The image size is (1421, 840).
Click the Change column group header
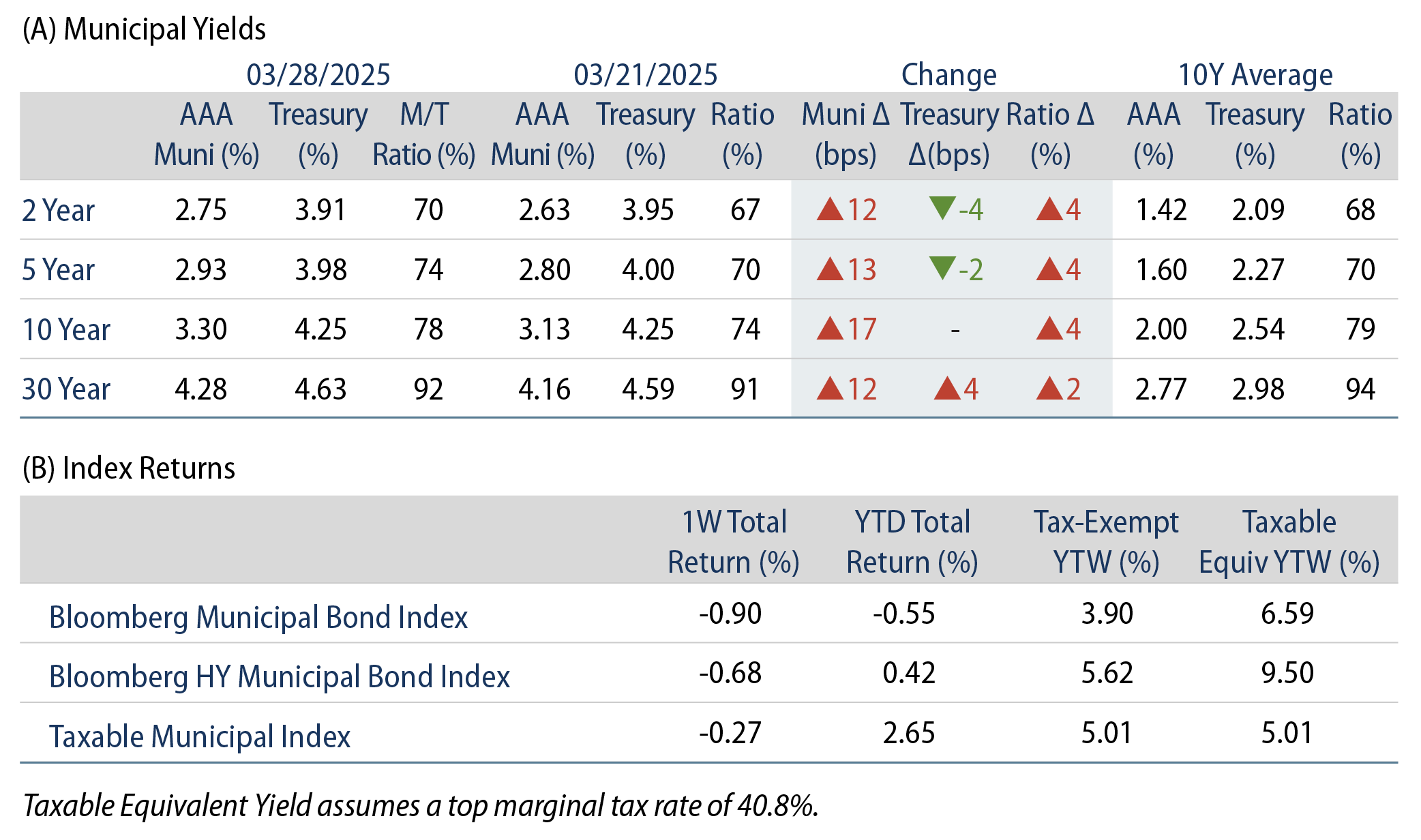[948, 75]
